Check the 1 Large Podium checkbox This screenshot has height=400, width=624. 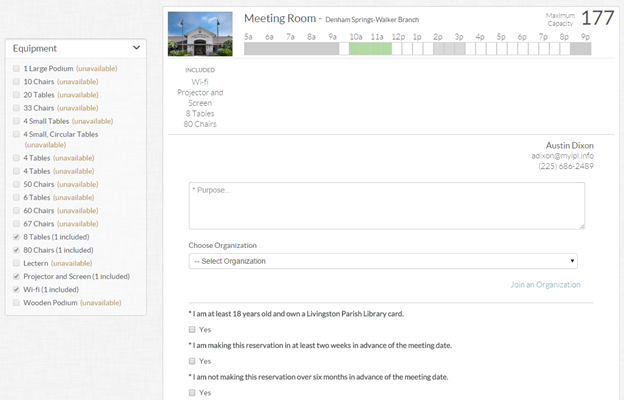click(x=16, y=68)
